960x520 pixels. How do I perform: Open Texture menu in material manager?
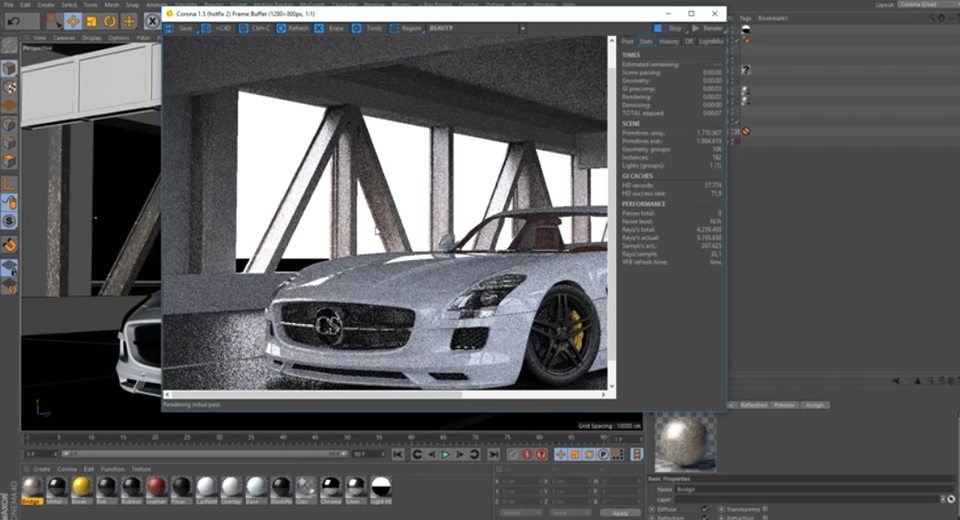pyautogui.click(x=141, y=469)
